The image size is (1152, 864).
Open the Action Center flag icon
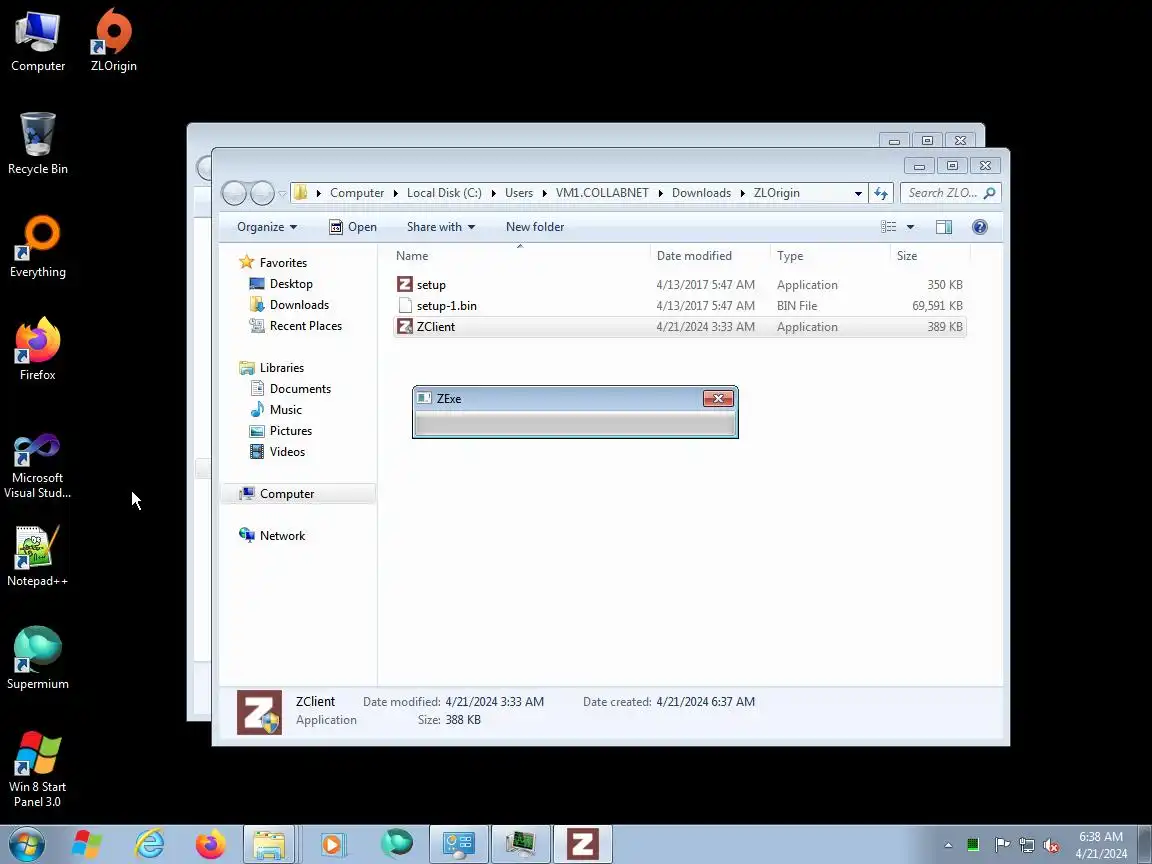coord(1001,845)
